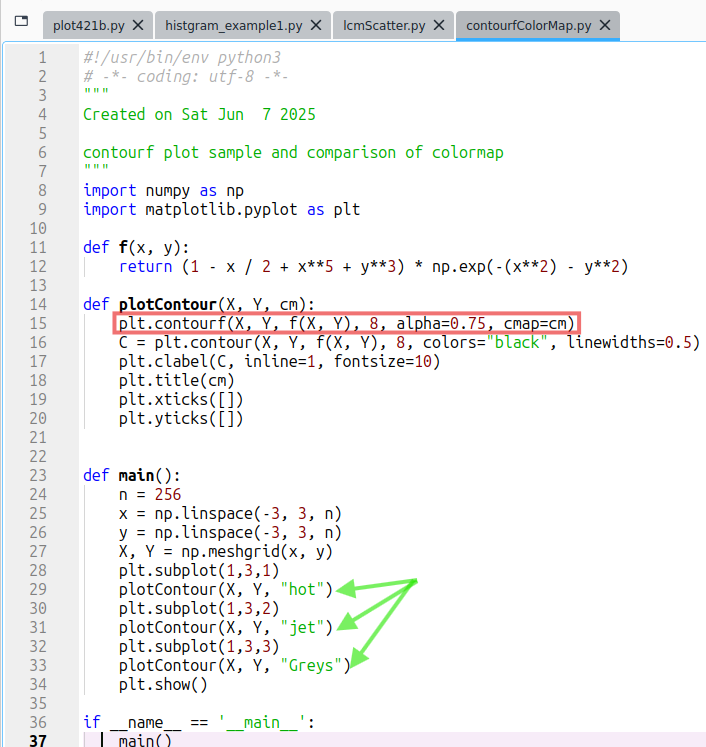706x747 pixels.
Task: Click the shebang comment '#!/usr/bin/env python3'
Action: pos(182,58)
